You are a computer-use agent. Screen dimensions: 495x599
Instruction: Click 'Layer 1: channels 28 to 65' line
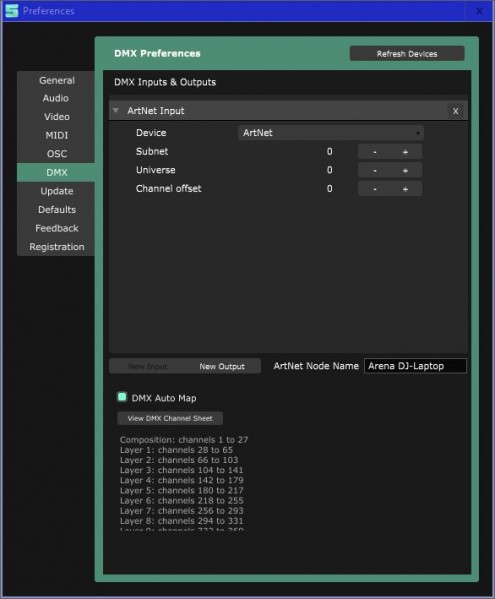[x=176, y=450]
